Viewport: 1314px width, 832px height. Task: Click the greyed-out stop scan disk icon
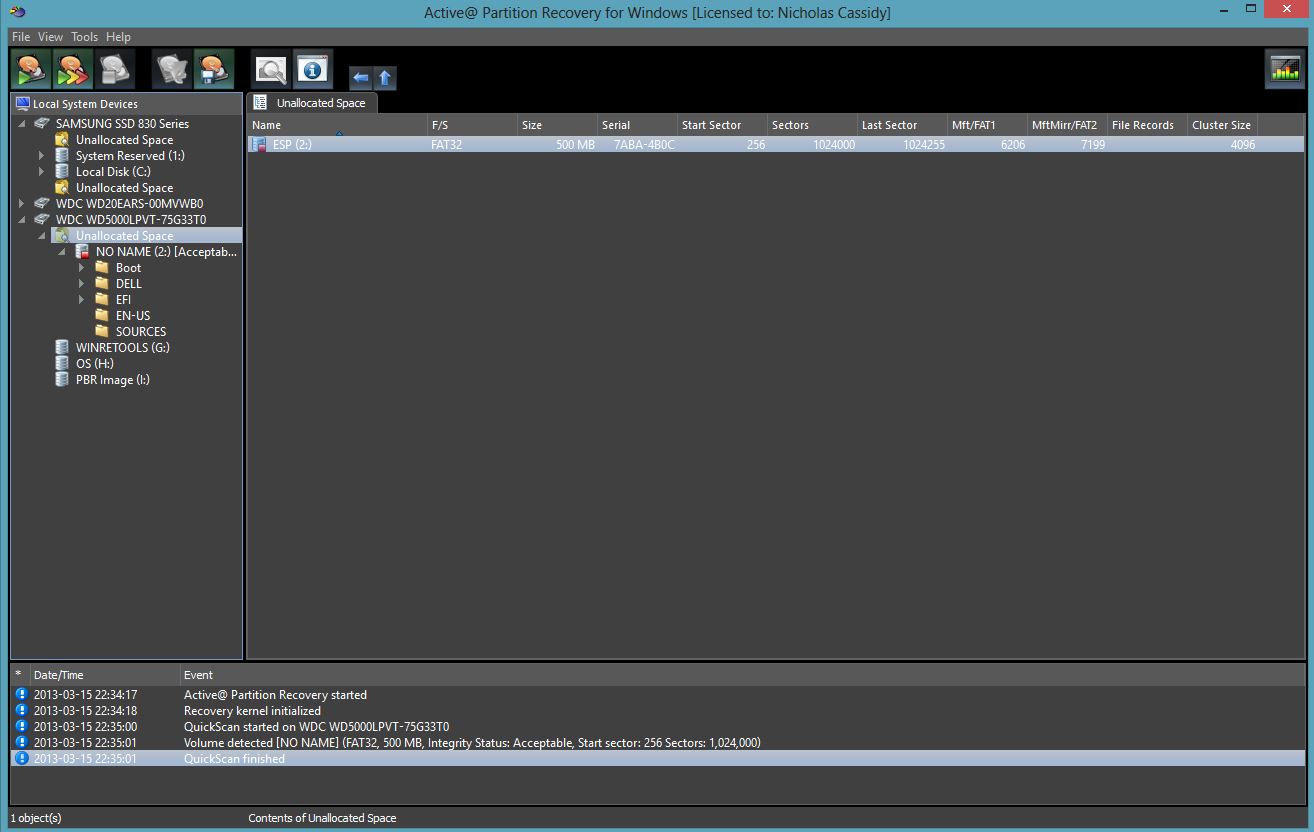click(x=115, y=70)
